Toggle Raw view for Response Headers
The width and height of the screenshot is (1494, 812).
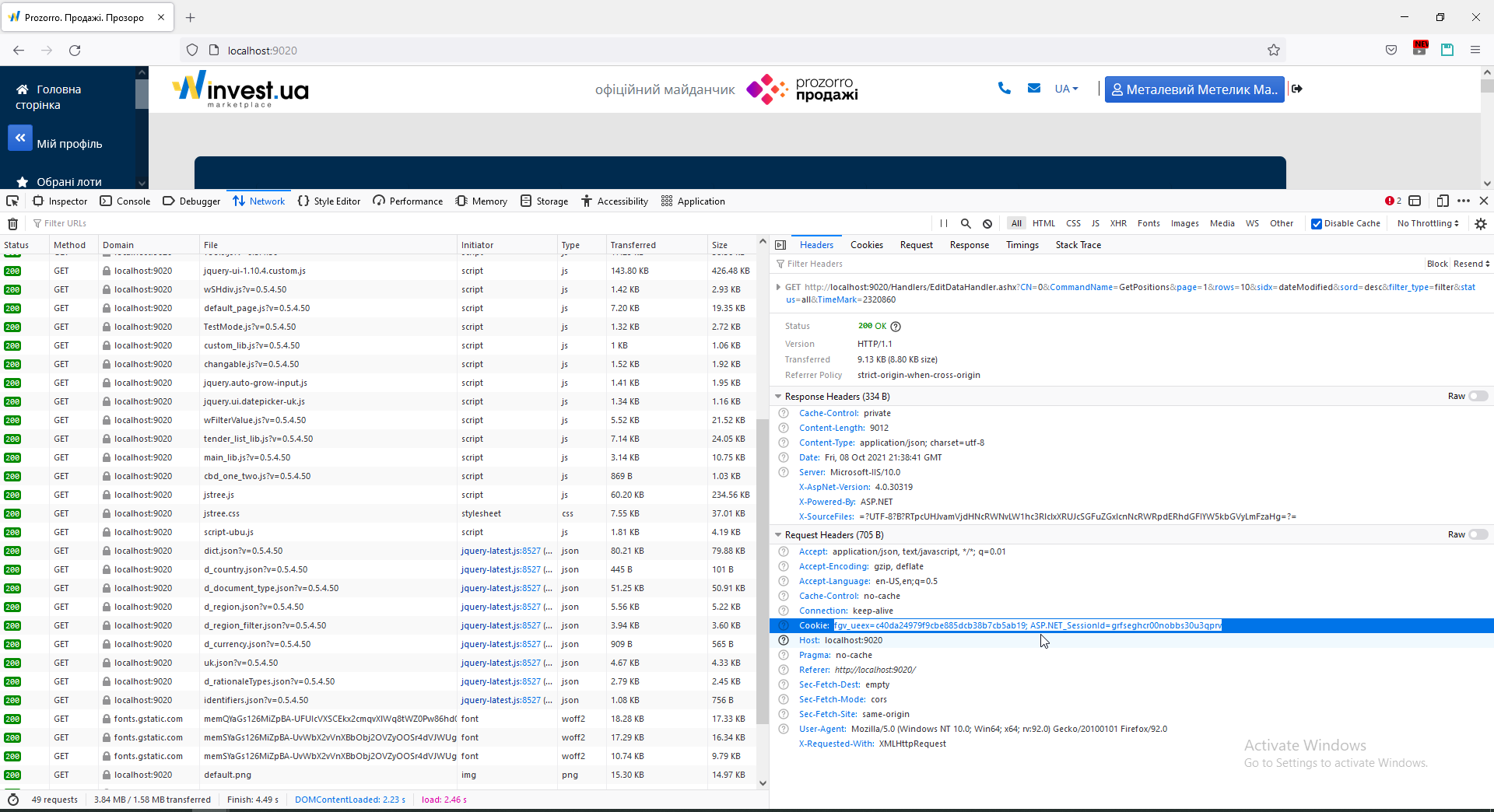pos(1478,396)
